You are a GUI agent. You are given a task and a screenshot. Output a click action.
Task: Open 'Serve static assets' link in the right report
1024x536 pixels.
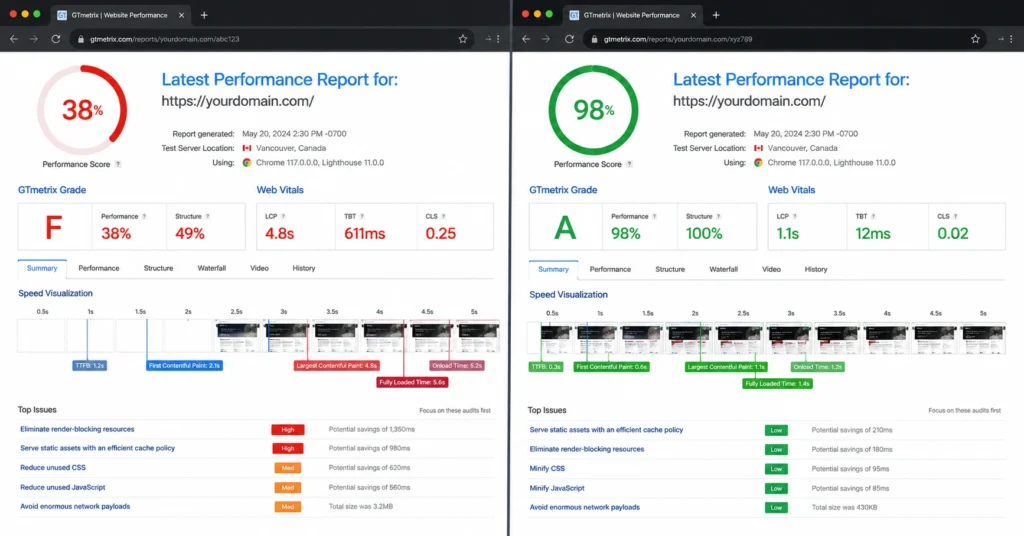606,430
